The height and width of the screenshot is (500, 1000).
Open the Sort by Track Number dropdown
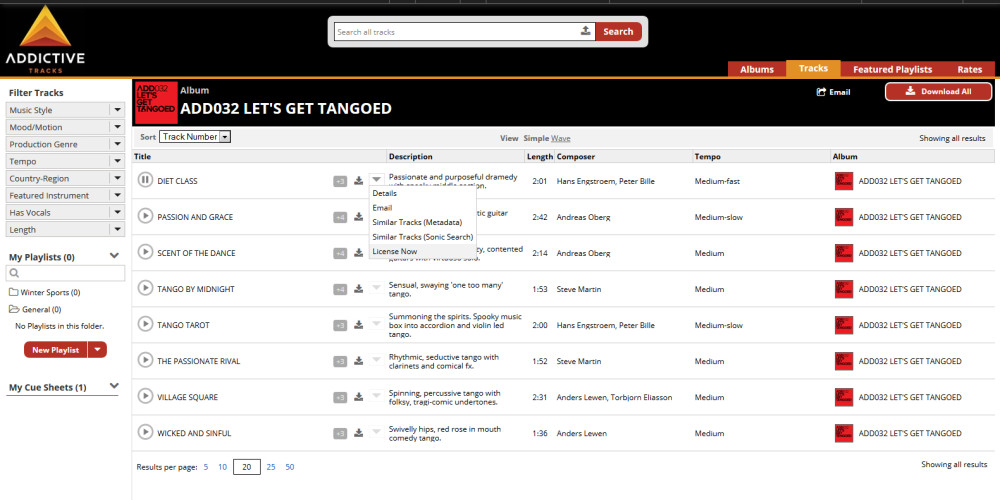195,136
